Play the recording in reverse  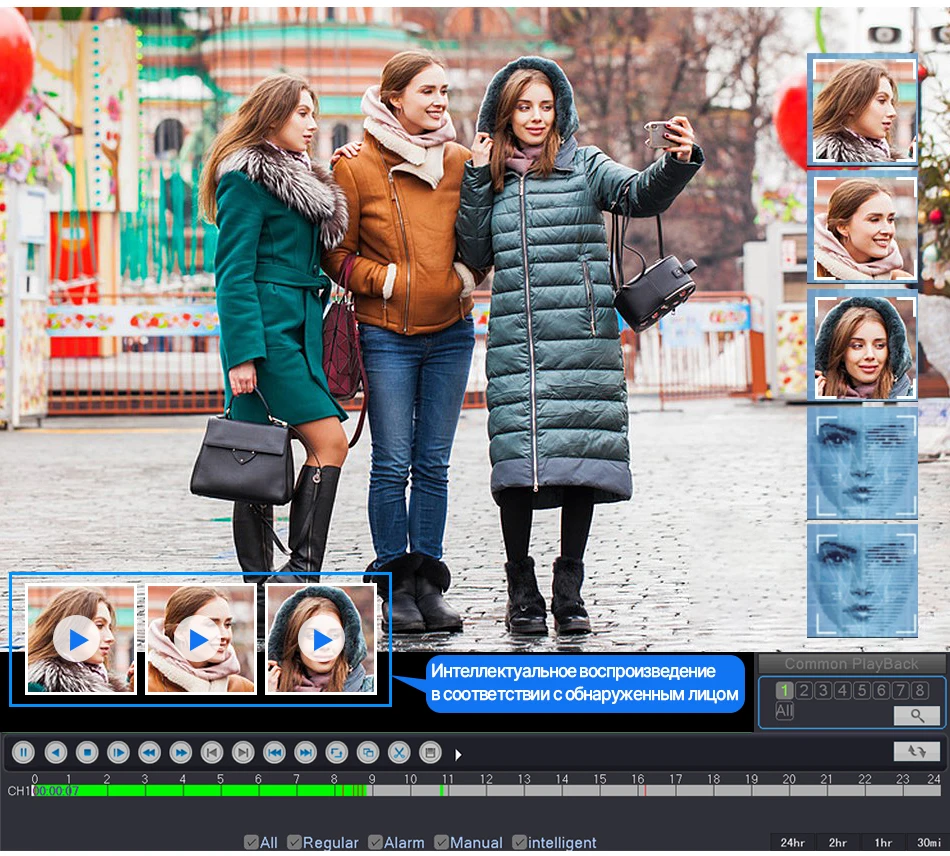click(x=56, y=752)
